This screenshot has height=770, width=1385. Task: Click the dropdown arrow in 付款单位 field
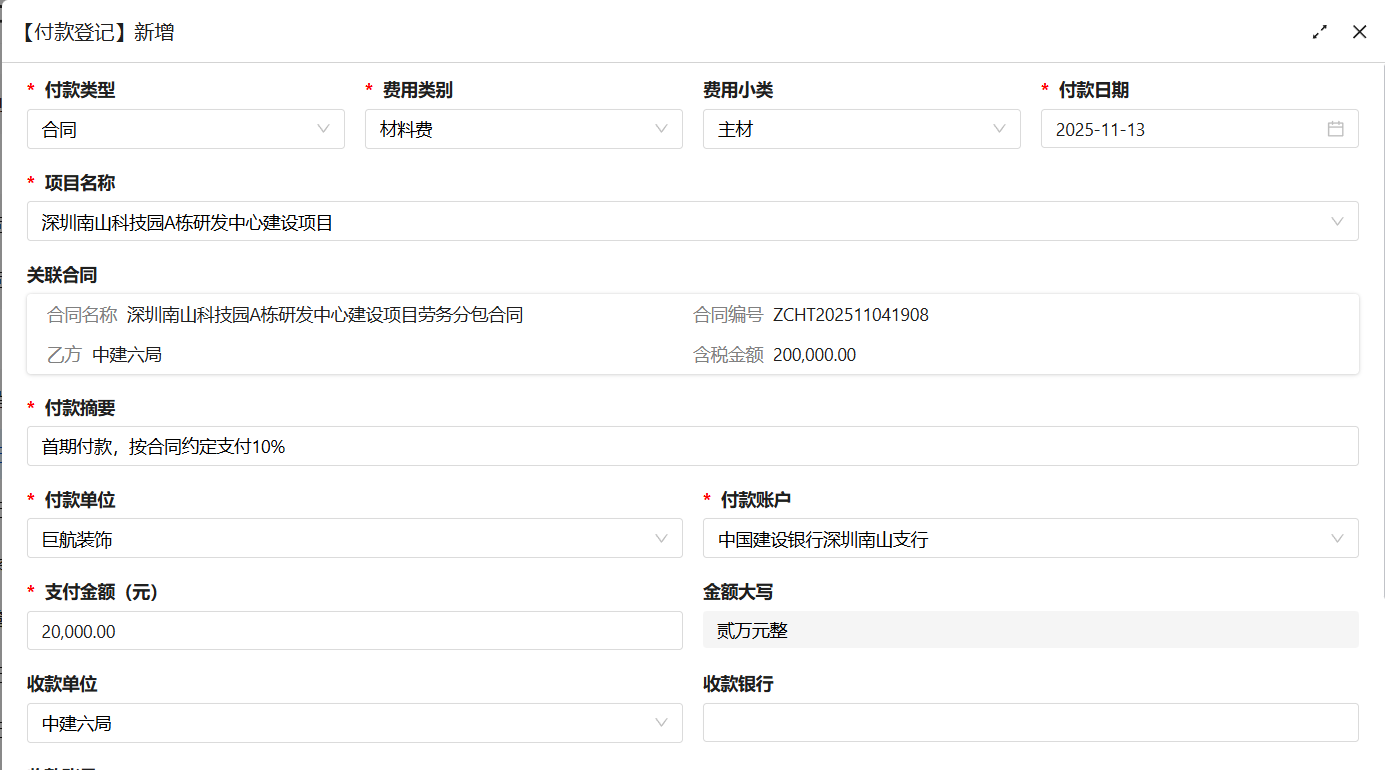pyautogui.click(x=661, y=538)
